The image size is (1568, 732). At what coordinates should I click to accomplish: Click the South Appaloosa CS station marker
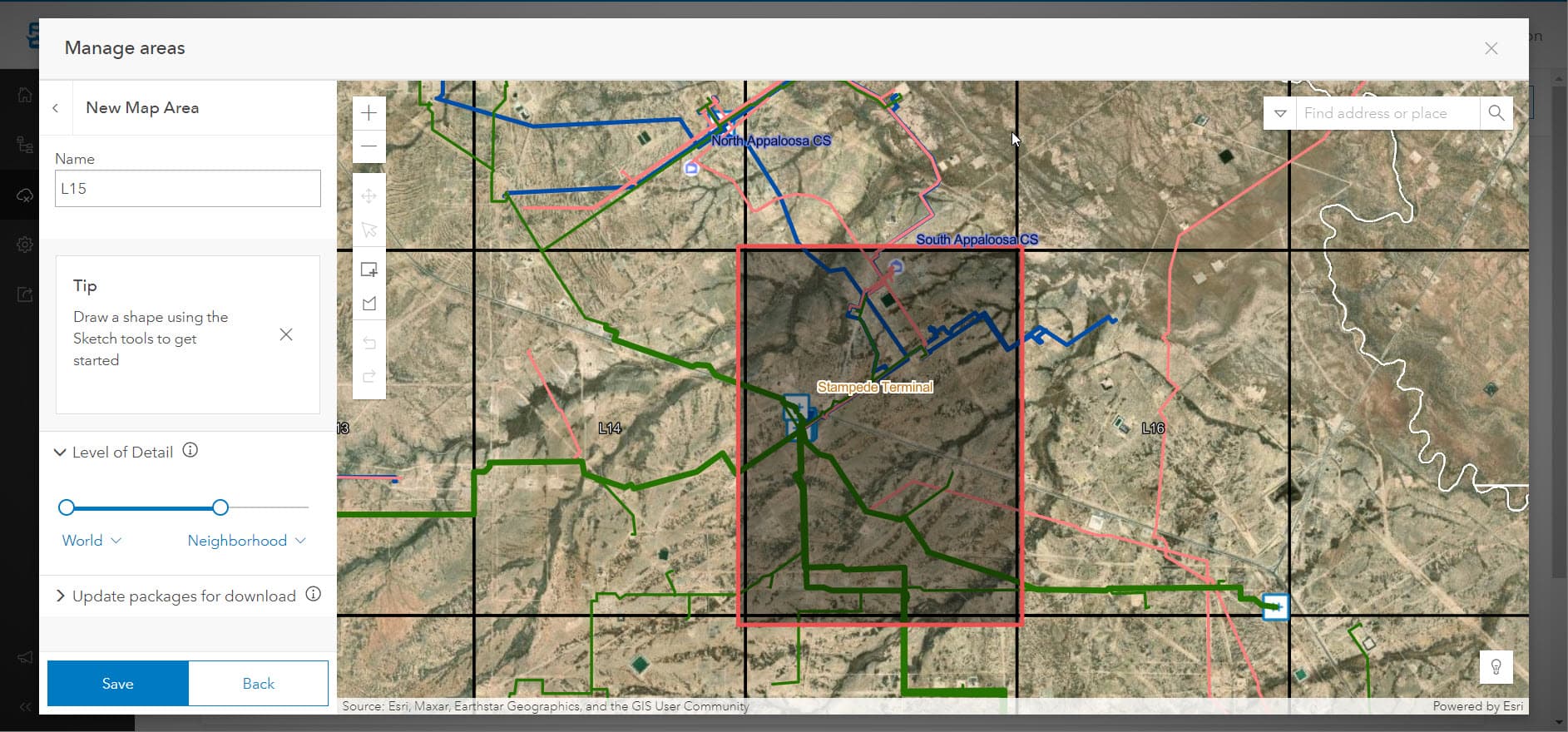click(x=896, y=267)
